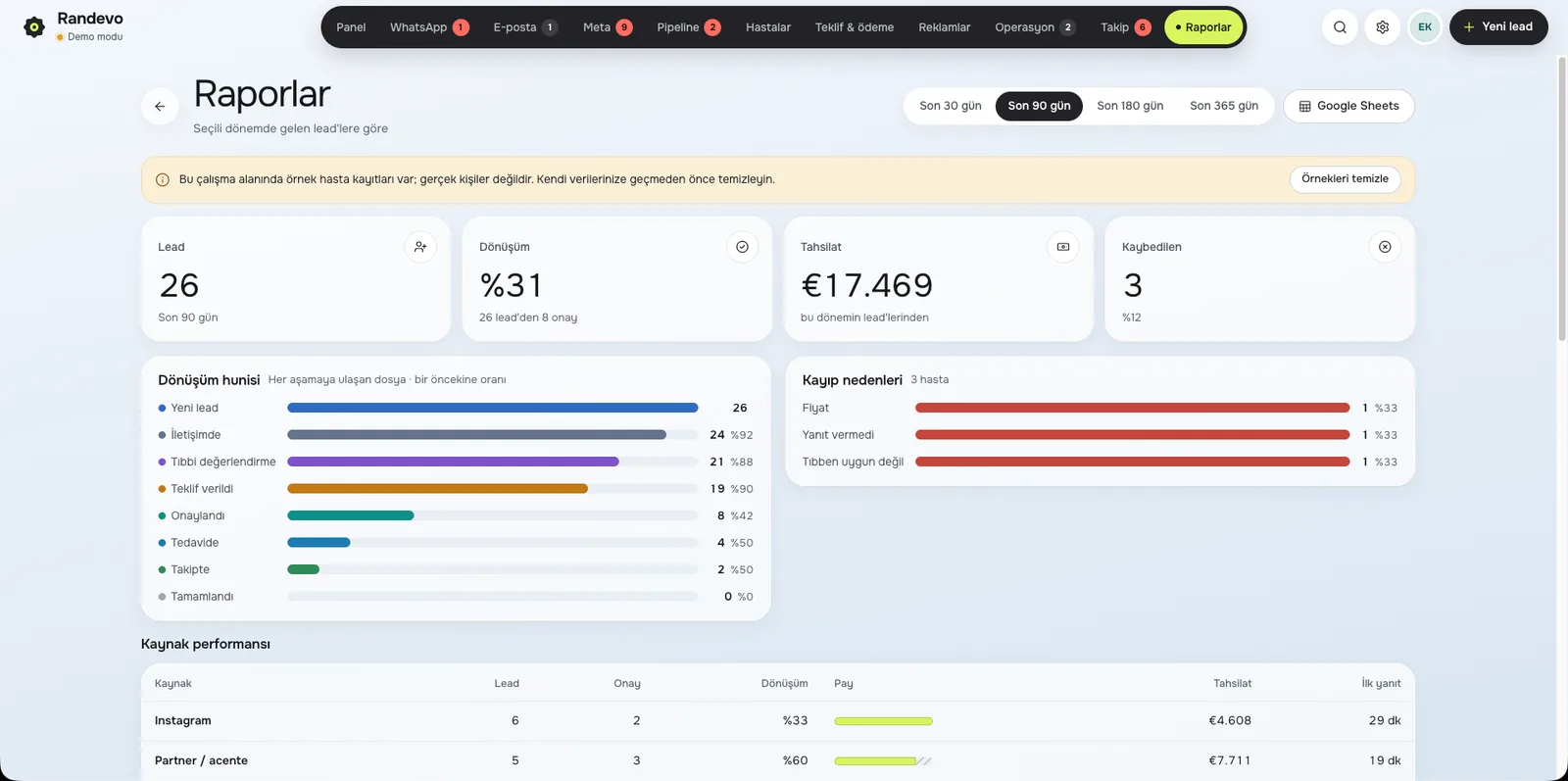This screenshot has width=1568, height=781.
Task: Export to Google Sheets
Action: [x=1348, y=106]
